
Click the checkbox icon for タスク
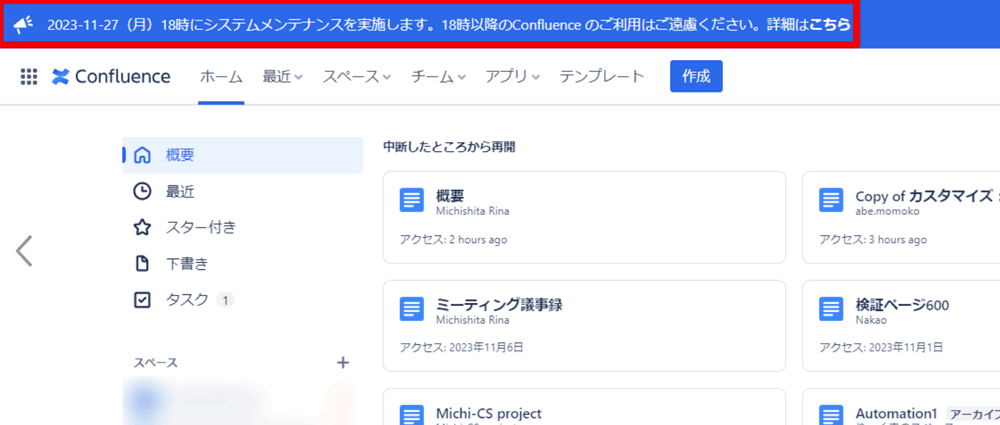(142, 300)
